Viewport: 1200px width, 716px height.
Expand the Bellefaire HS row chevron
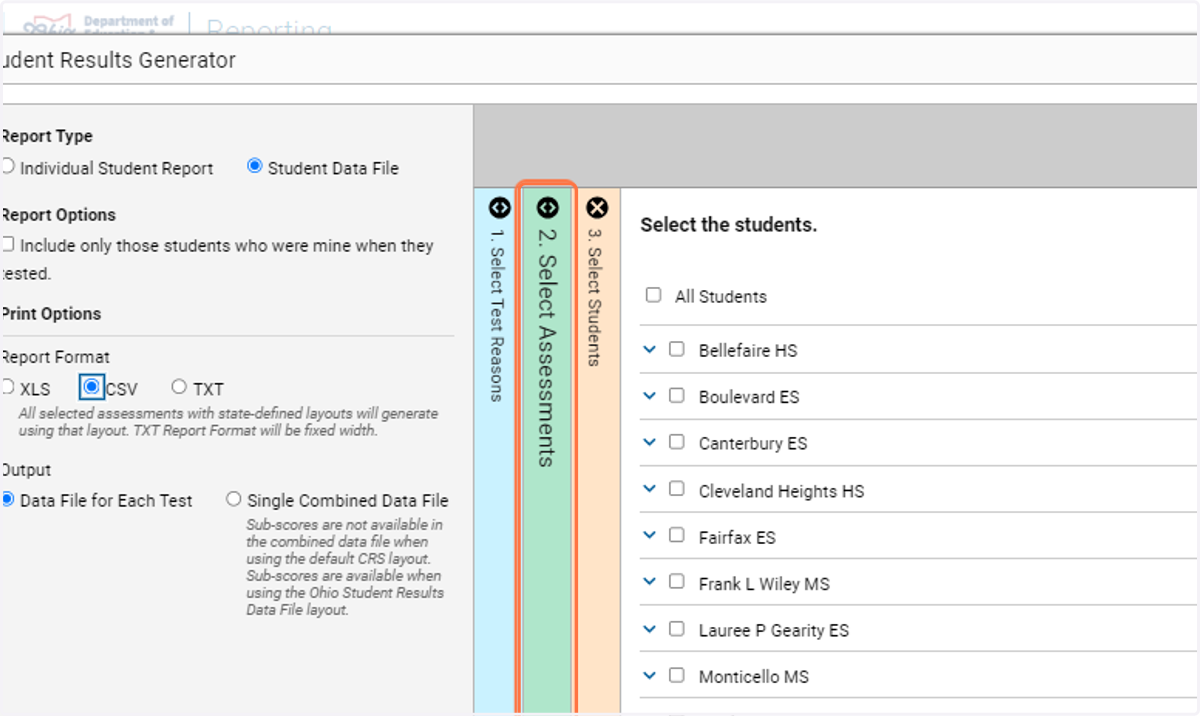point(649,350)
